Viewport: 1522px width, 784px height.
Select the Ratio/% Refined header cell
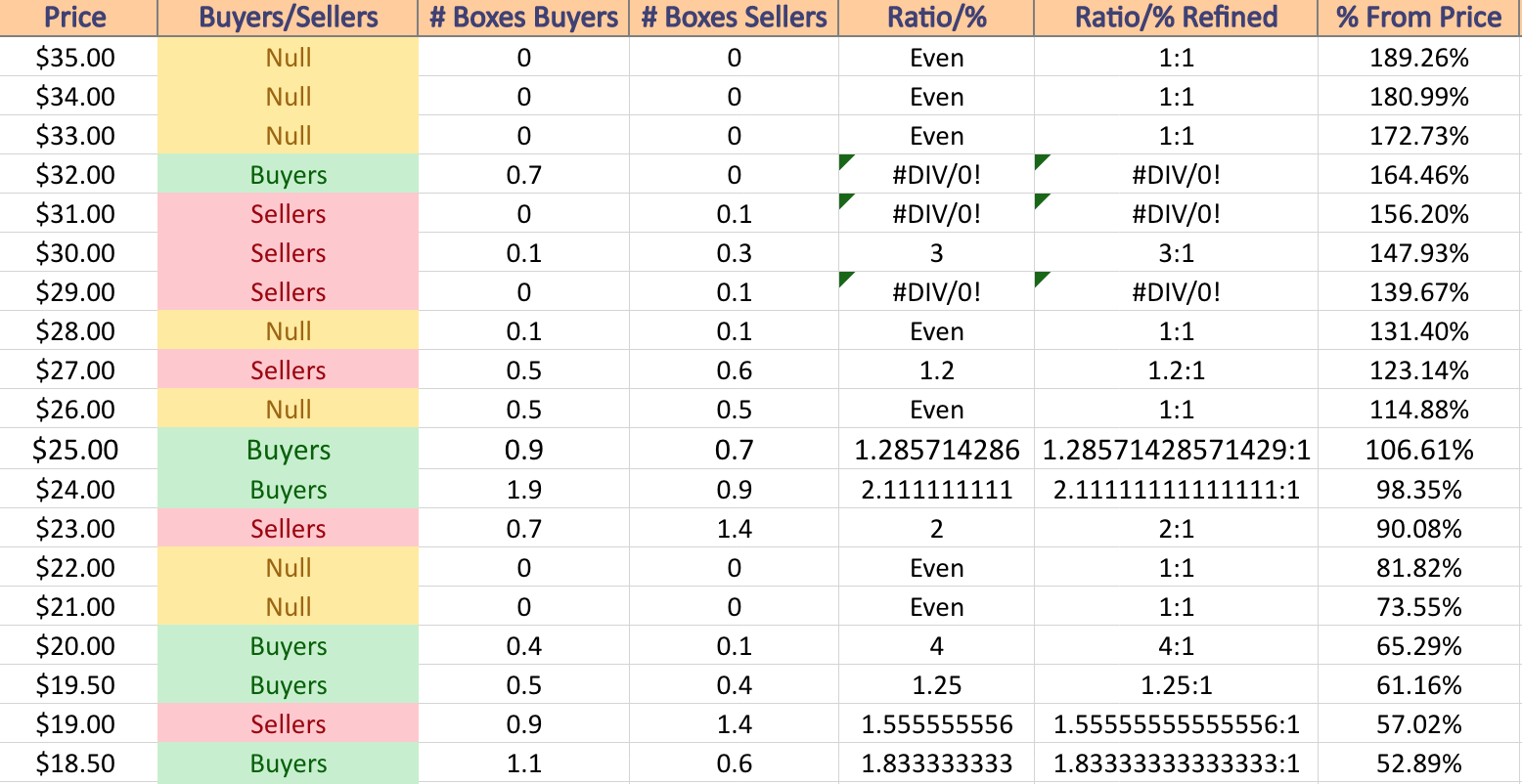coord(1176,18)
